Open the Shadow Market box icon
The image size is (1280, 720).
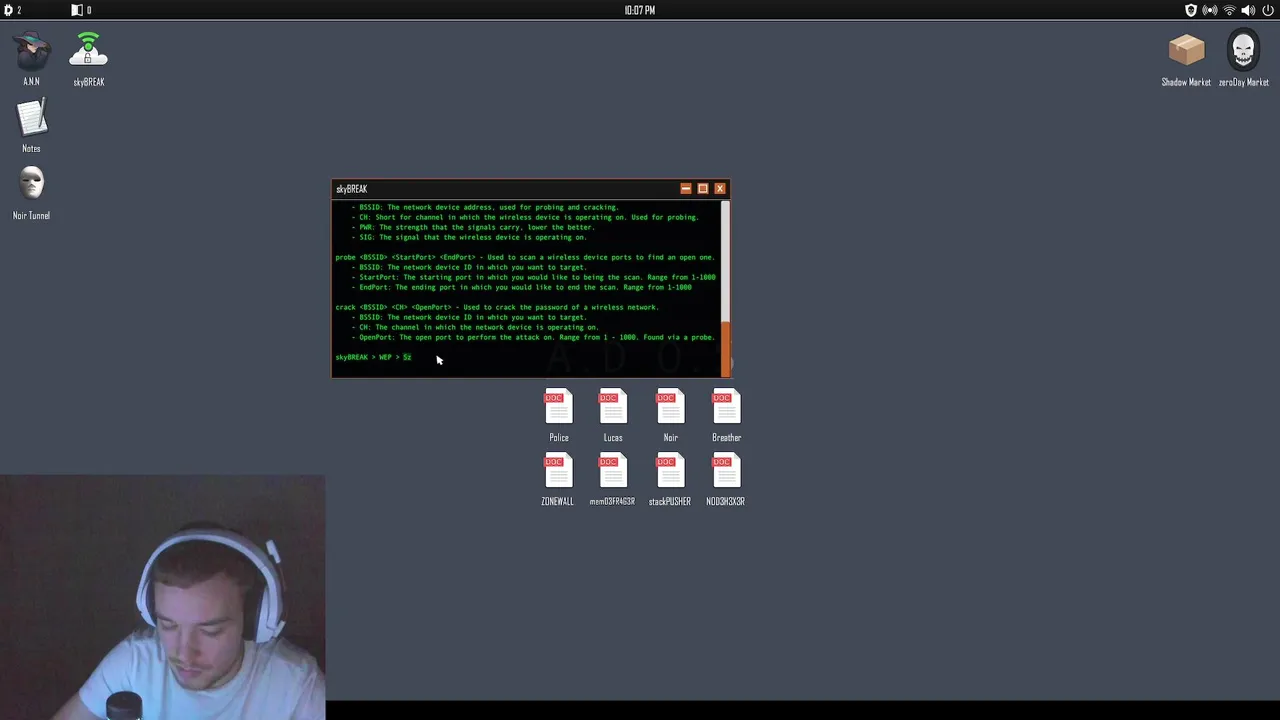(x=1186, y=51)
